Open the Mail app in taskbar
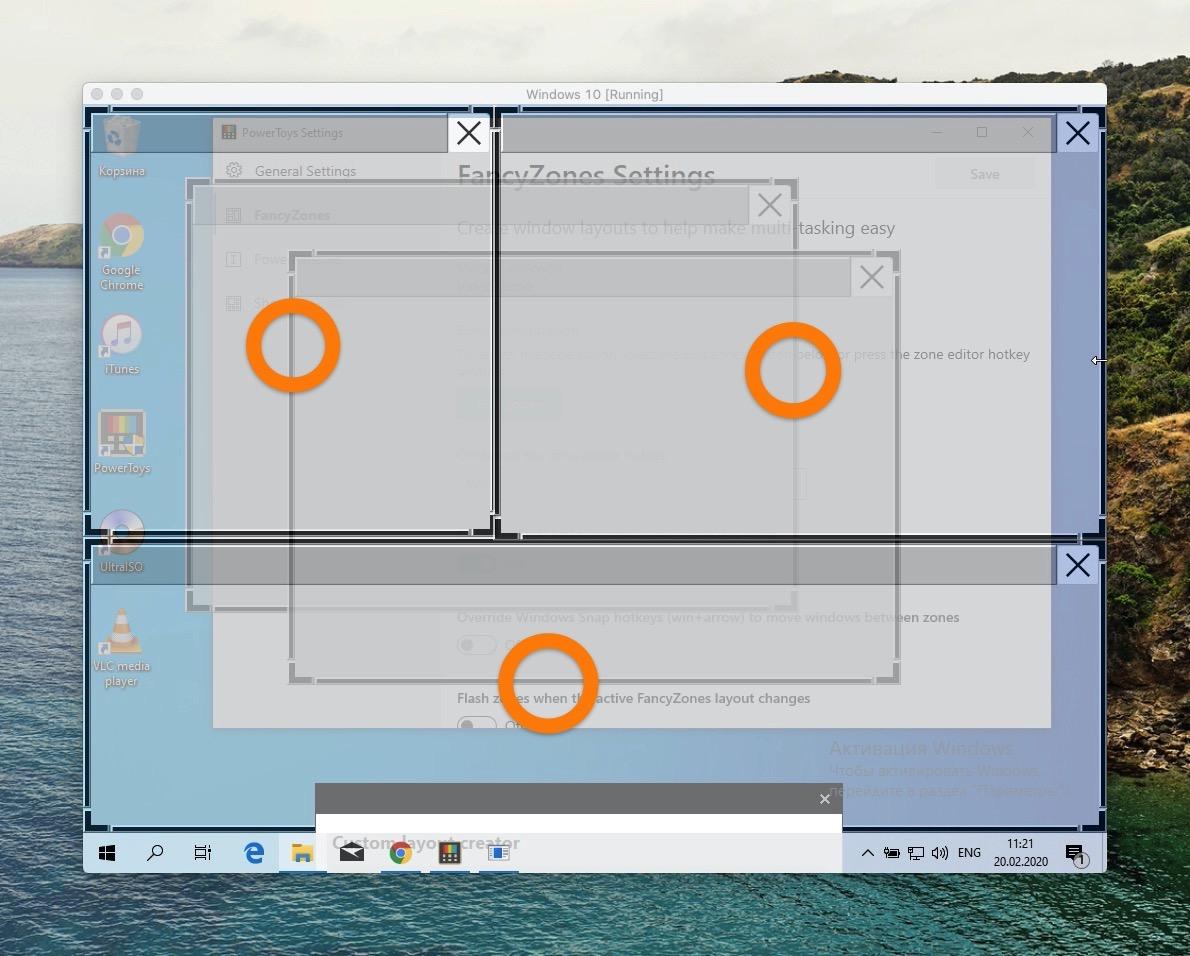The height and width of the screenshot is (956, 1190). (x=351, y=853)
